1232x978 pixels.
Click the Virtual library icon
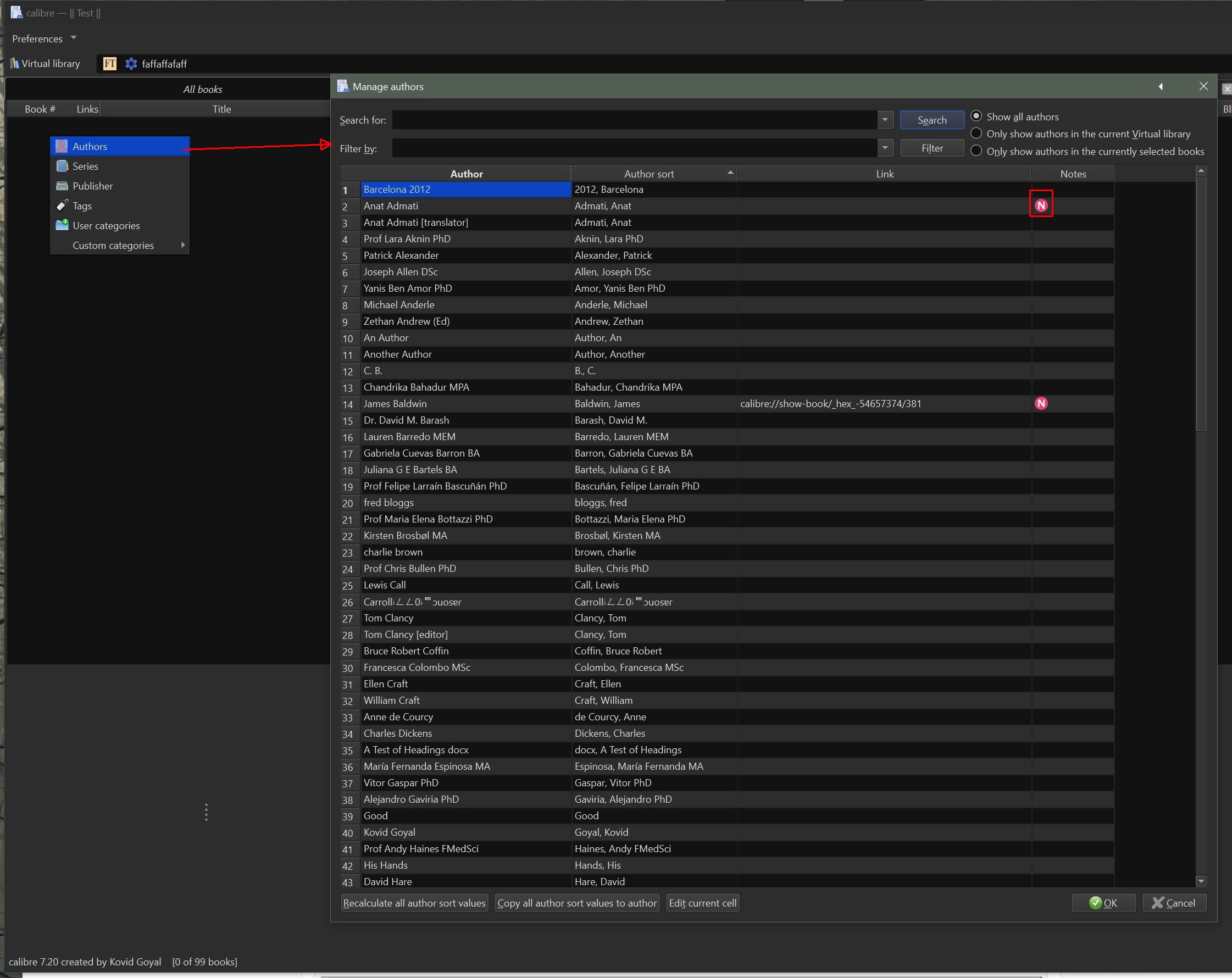click(x=15, y=63)
